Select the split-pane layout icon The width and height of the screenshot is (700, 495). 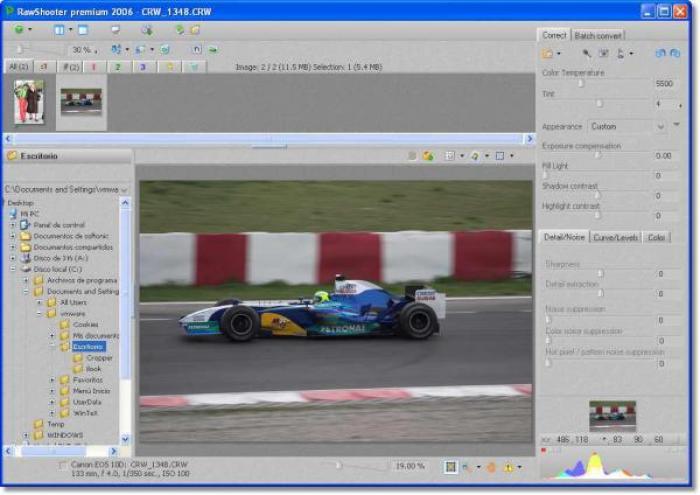tap(59, 30)
